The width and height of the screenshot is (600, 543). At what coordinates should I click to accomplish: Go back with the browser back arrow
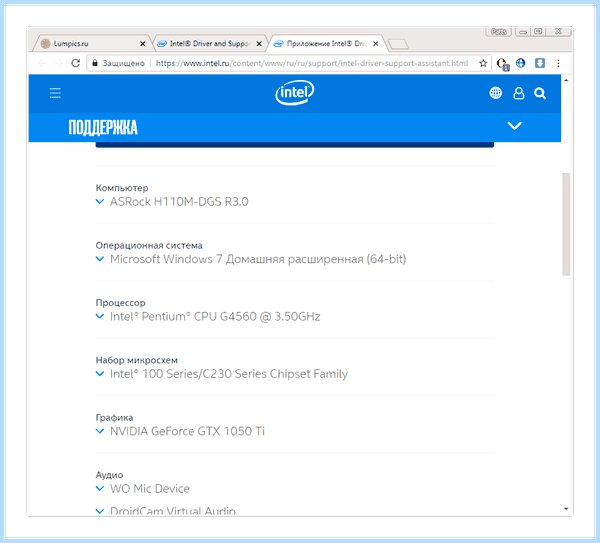click(42, 63)
